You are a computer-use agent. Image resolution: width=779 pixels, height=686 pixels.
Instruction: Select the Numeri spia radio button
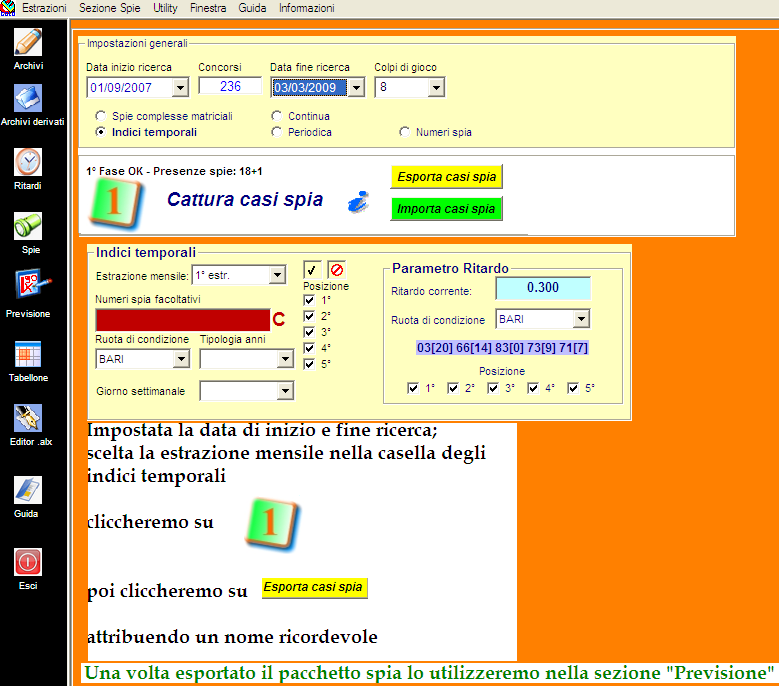pos(405,132)
